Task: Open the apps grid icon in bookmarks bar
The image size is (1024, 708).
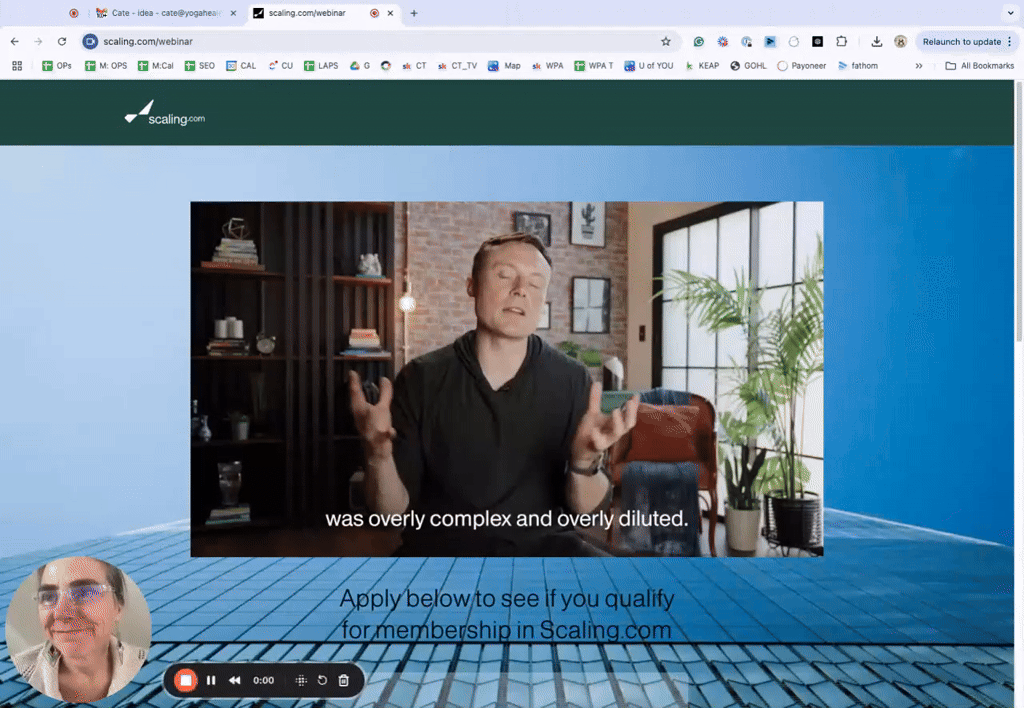Action: pyautogui.click(x=17, y=65)
